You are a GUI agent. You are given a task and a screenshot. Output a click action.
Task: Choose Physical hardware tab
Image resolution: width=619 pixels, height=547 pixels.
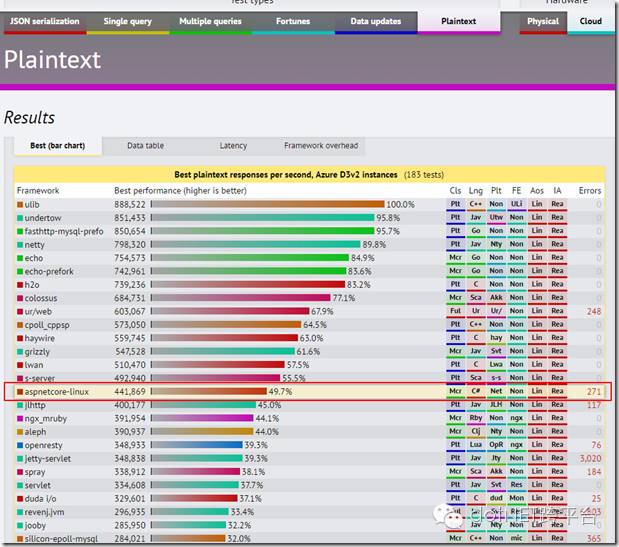pos(543,22)
